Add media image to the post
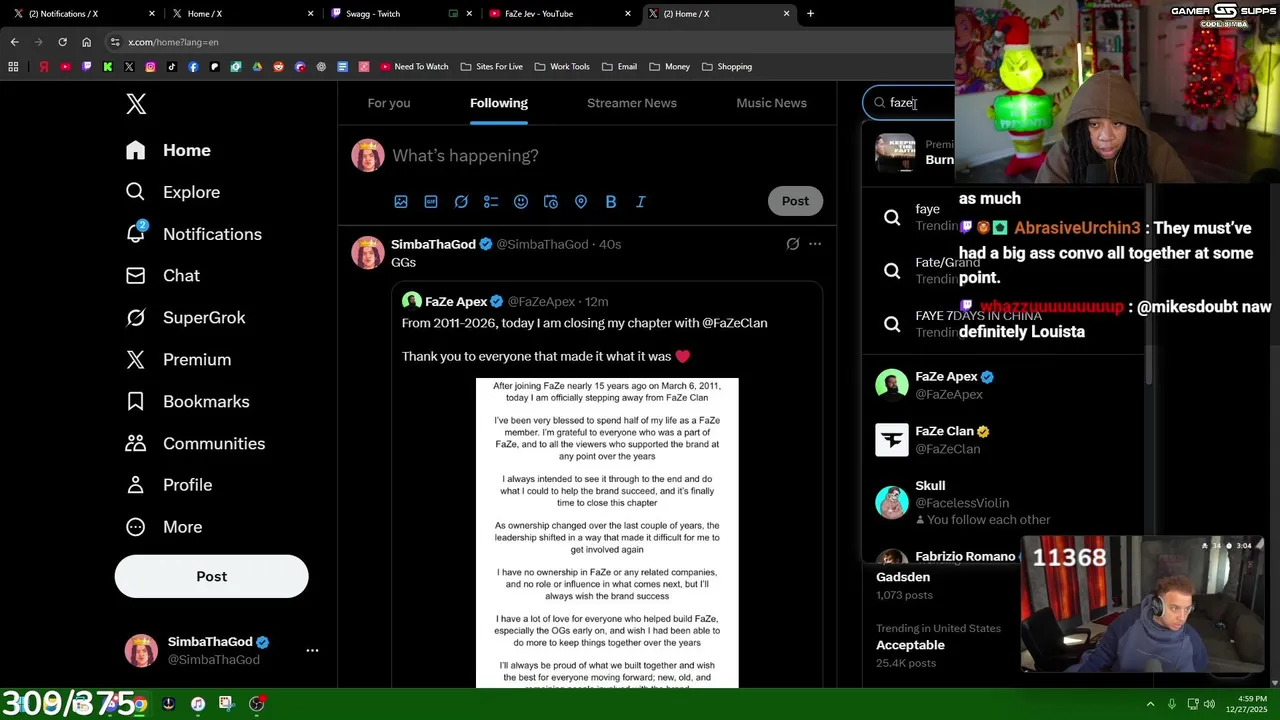This screenshot has width=1280, height=720. (x=401, y=202)
